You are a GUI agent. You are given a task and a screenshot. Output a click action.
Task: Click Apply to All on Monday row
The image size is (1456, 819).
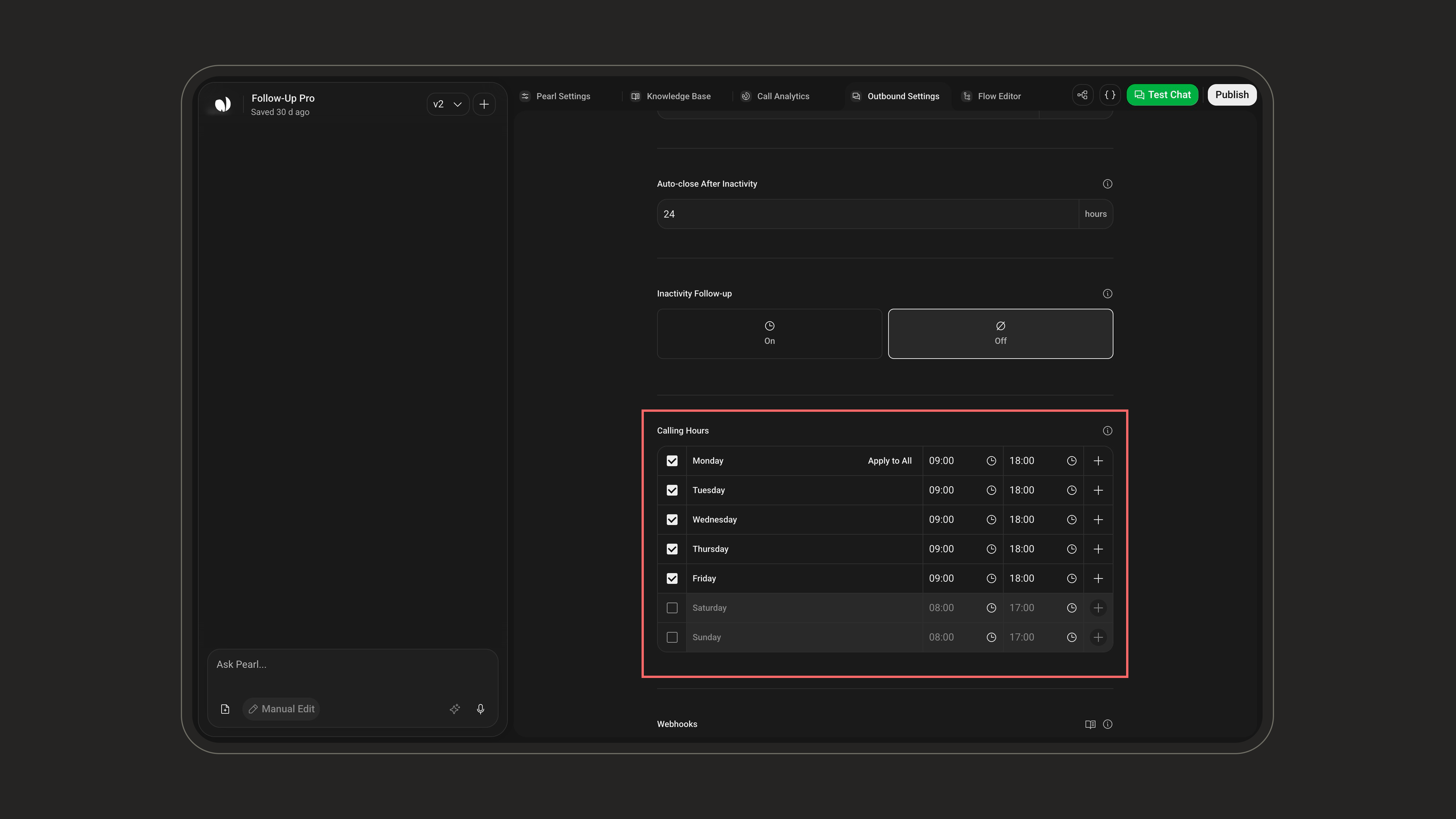point(890,461)
